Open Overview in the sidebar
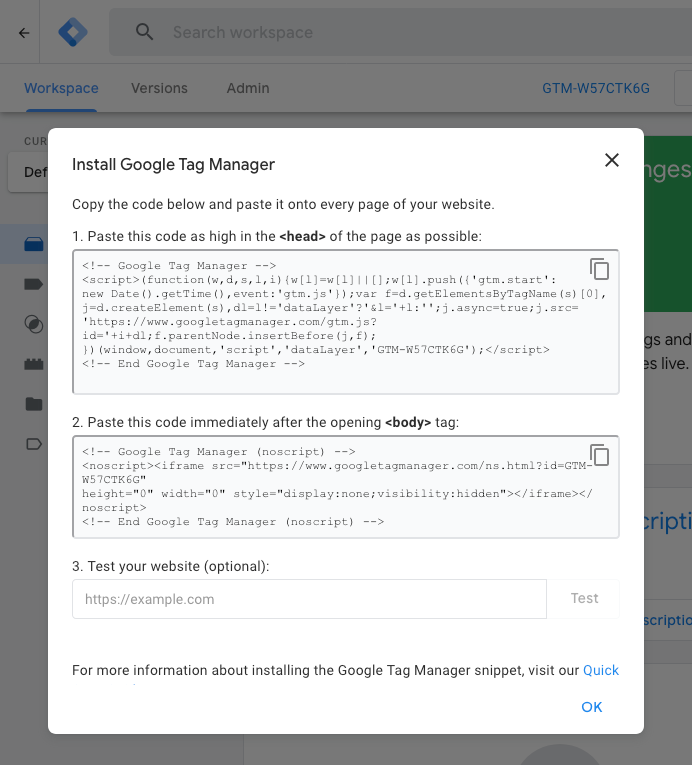The height and width of the screenshot is (765, 692). (34, 244)
